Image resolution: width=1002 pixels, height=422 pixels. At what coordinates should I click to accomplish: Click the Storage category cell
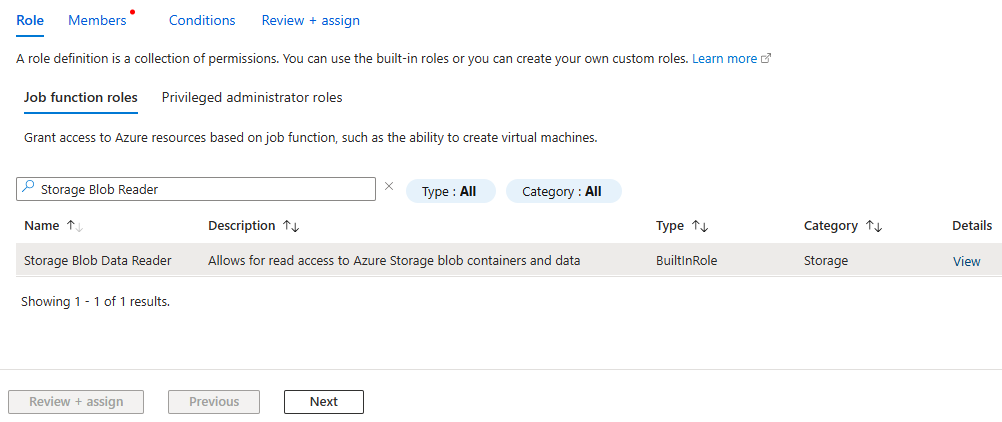(826, 261)
